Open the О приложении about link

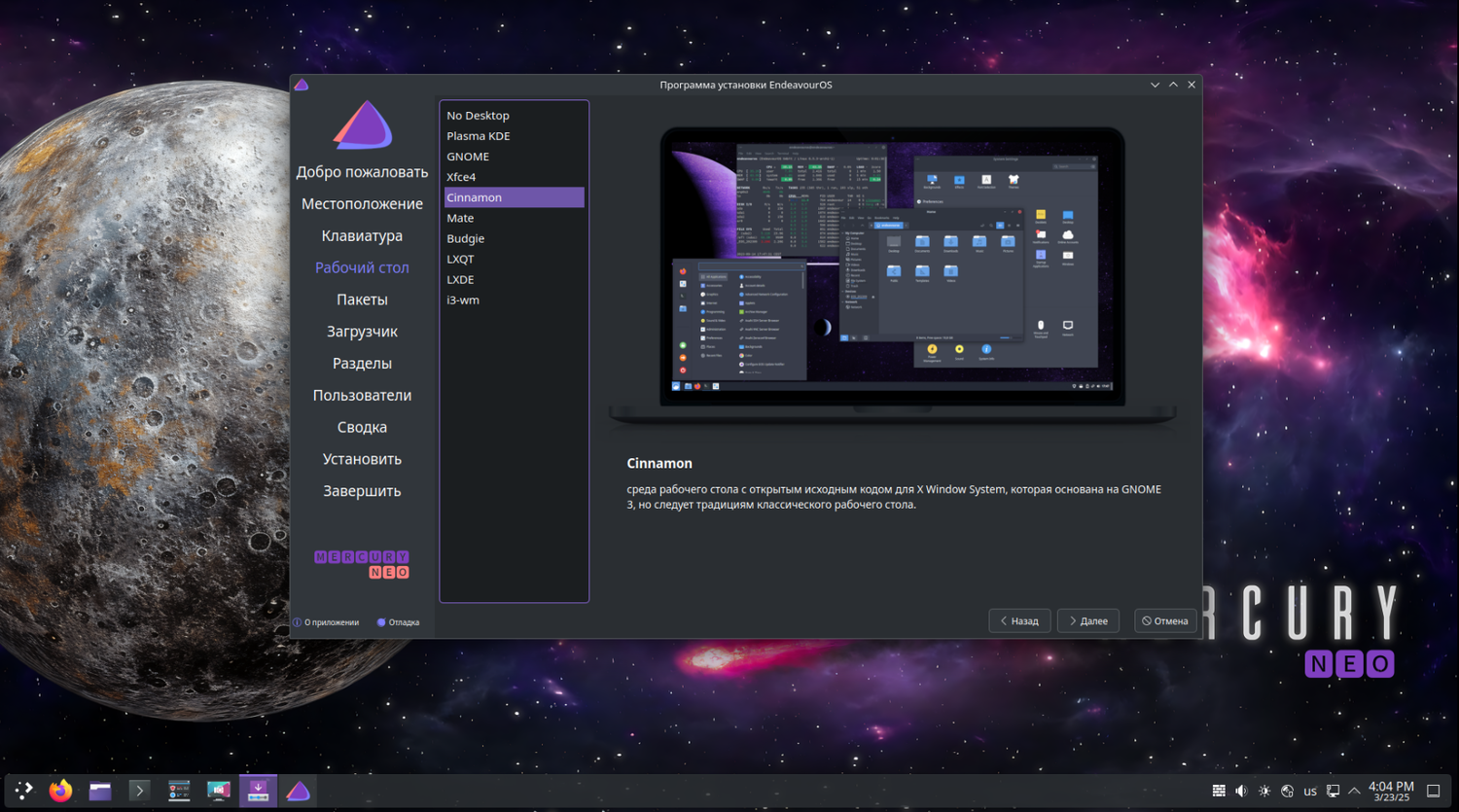pos(327,622)
